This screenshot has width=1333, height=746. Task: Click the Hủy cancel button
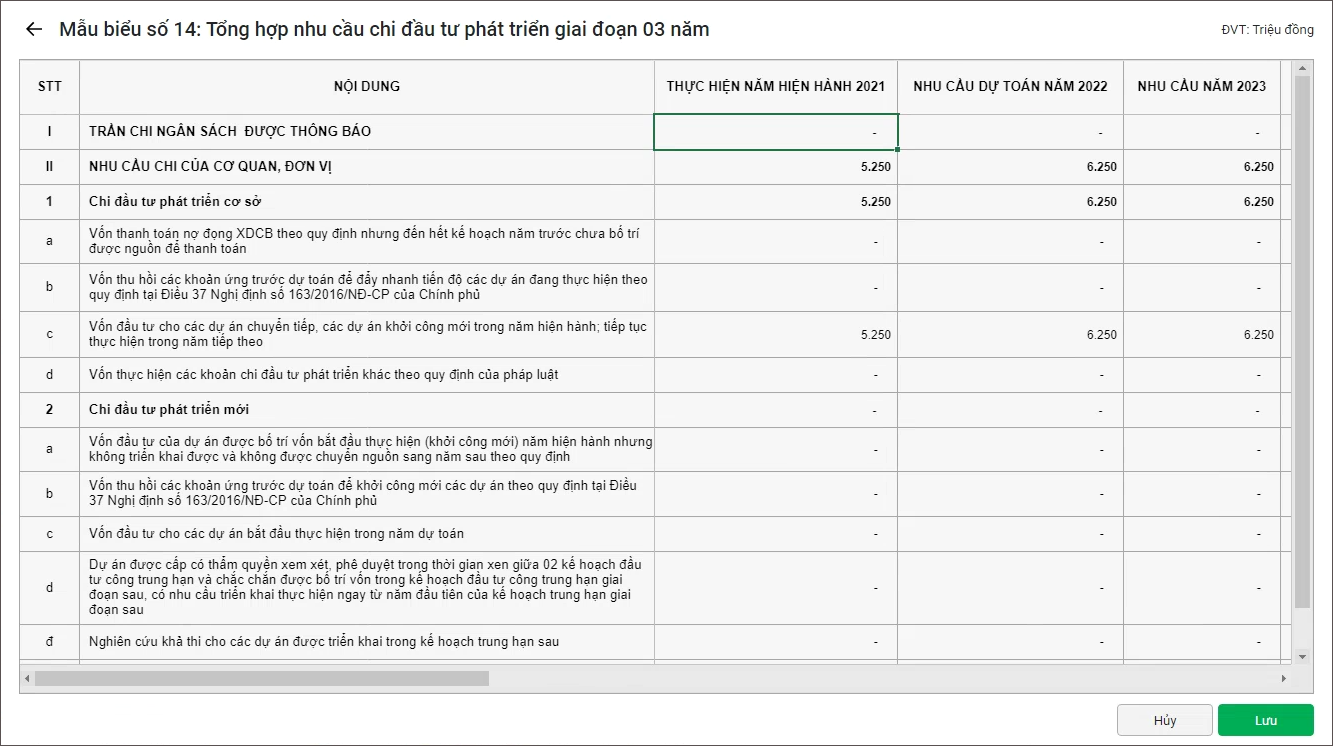coord(1165,720)
